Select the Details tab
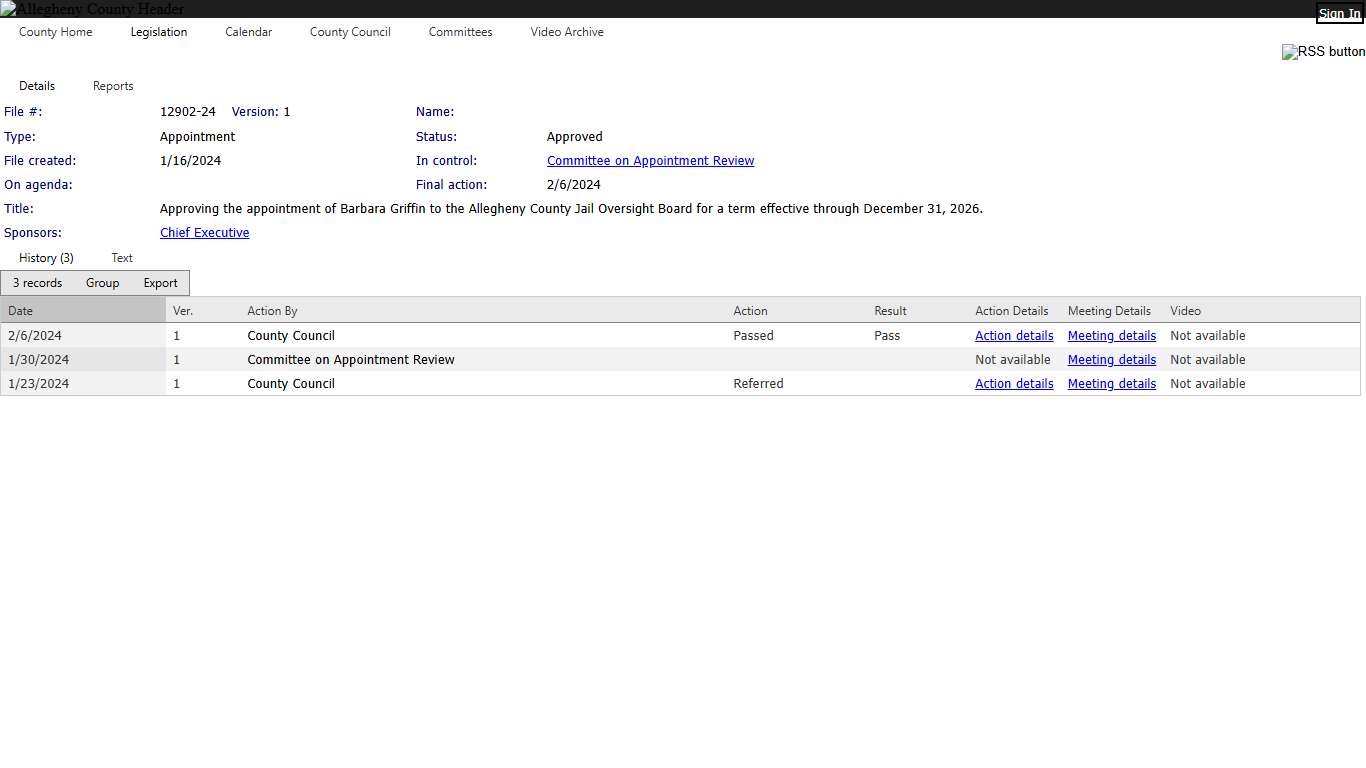The image size is (1366, 768). (x=37, y=86)
